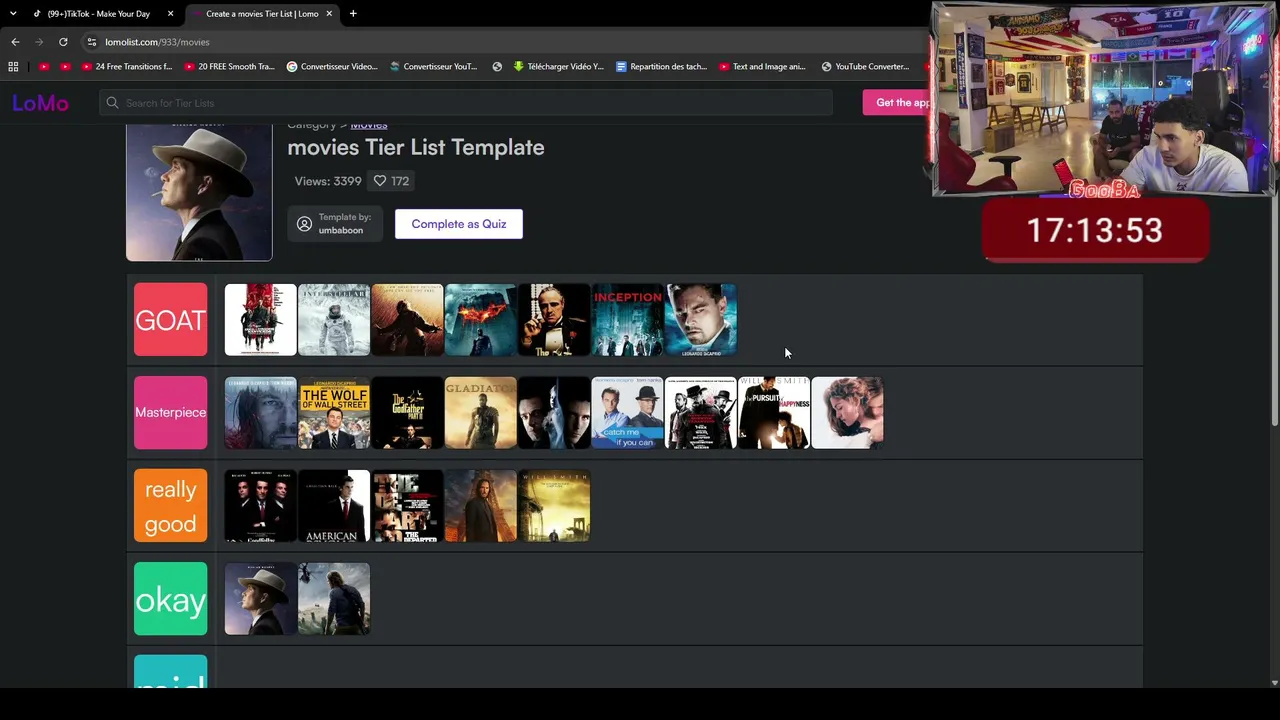Select The Godfather Part II poster
The image size is (1280, 720).
point(408,413)
